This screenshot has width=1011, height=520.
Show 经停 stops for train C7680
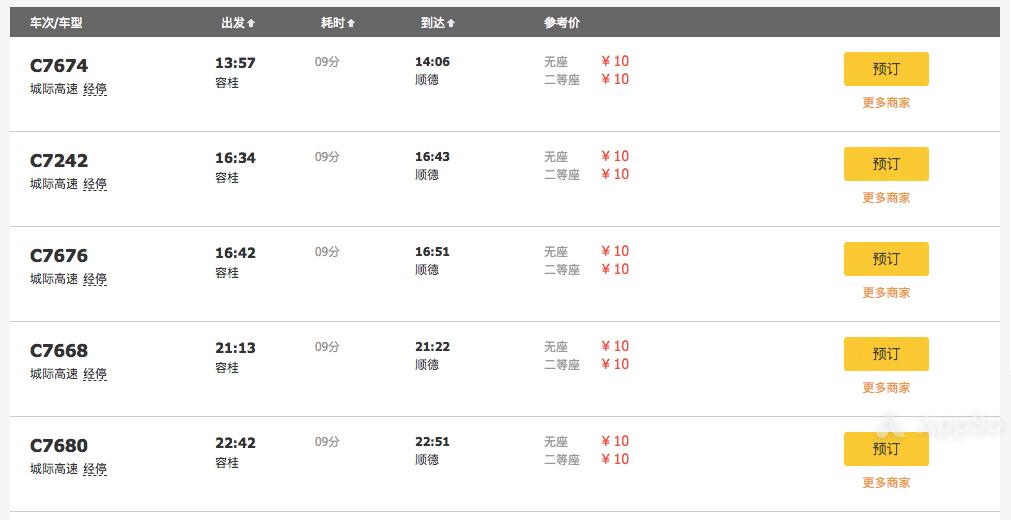(95, 469)
